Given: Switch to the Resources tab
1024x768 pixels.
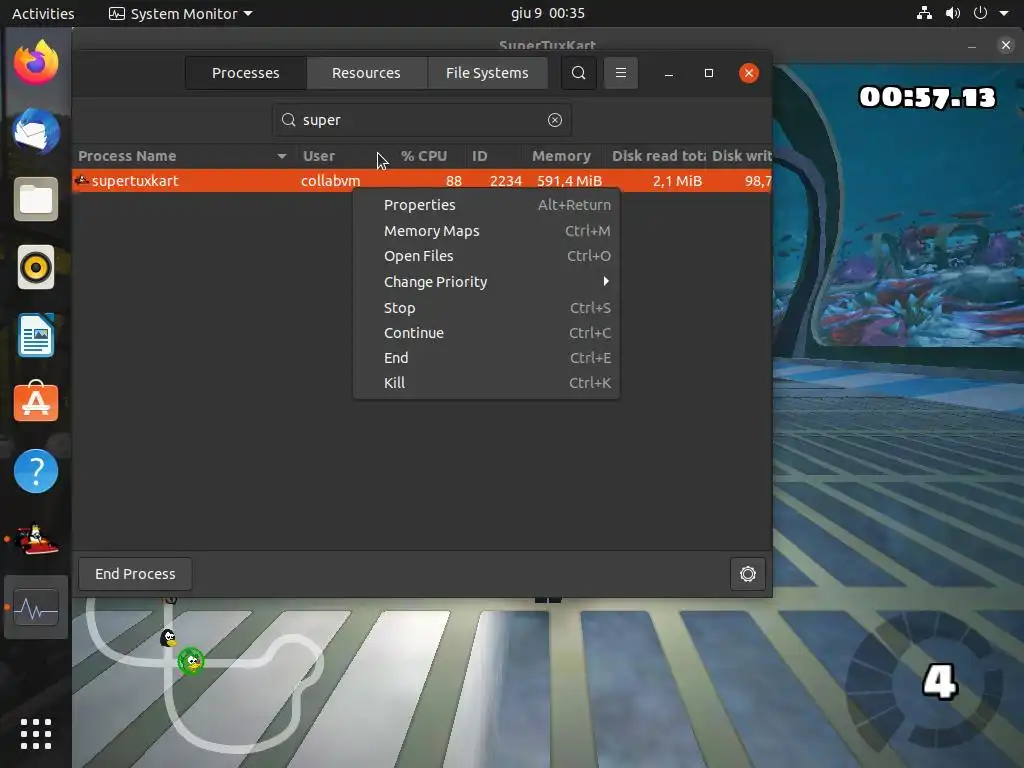Looking at the screenshot, I should (x=366, y=72).
